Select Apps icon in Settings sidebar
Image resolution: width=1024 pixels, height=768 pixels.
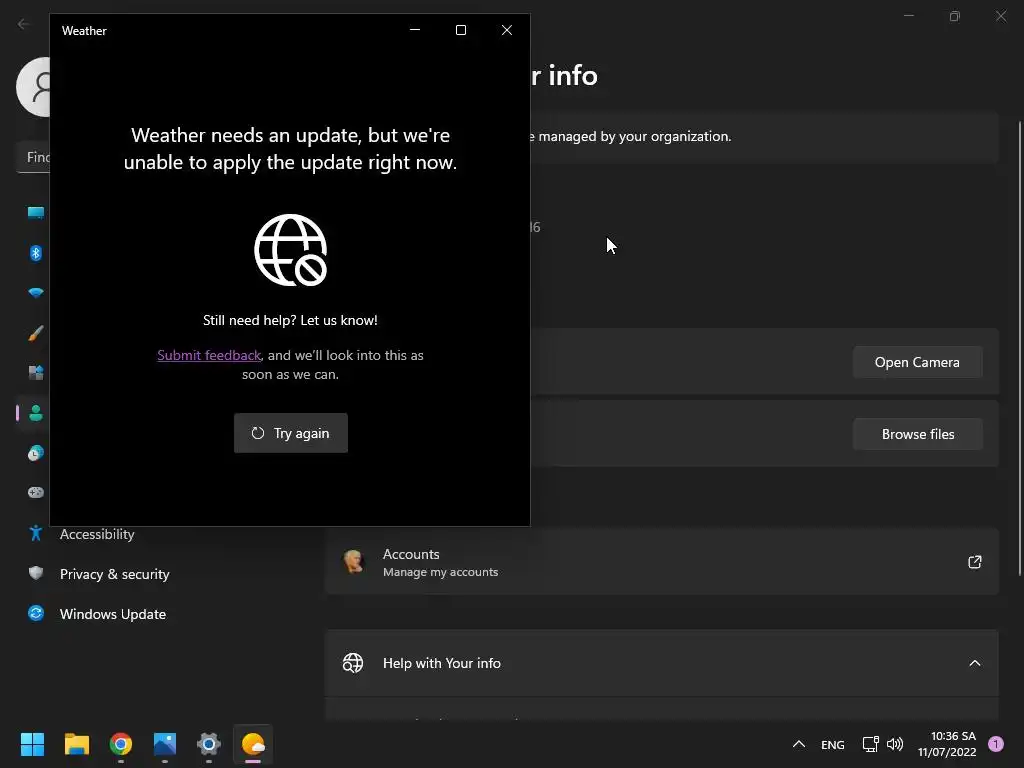point(36,373)
